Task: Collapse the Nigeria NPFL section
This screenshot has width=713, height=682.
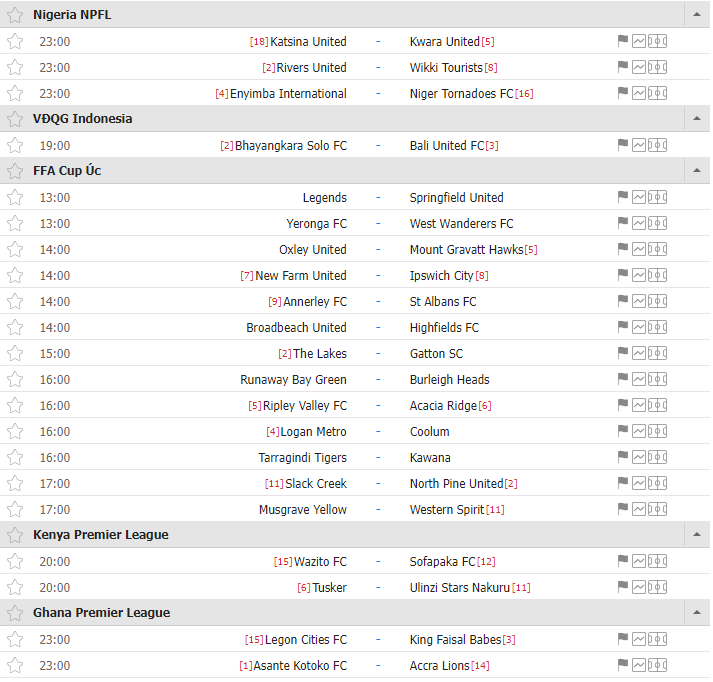Action: [697, 15]
